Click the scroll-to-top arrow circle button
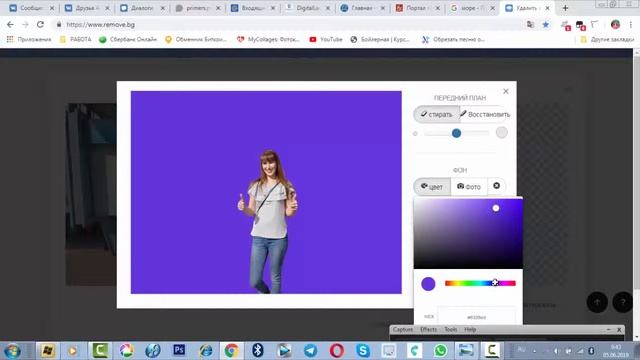 (597, 302)
